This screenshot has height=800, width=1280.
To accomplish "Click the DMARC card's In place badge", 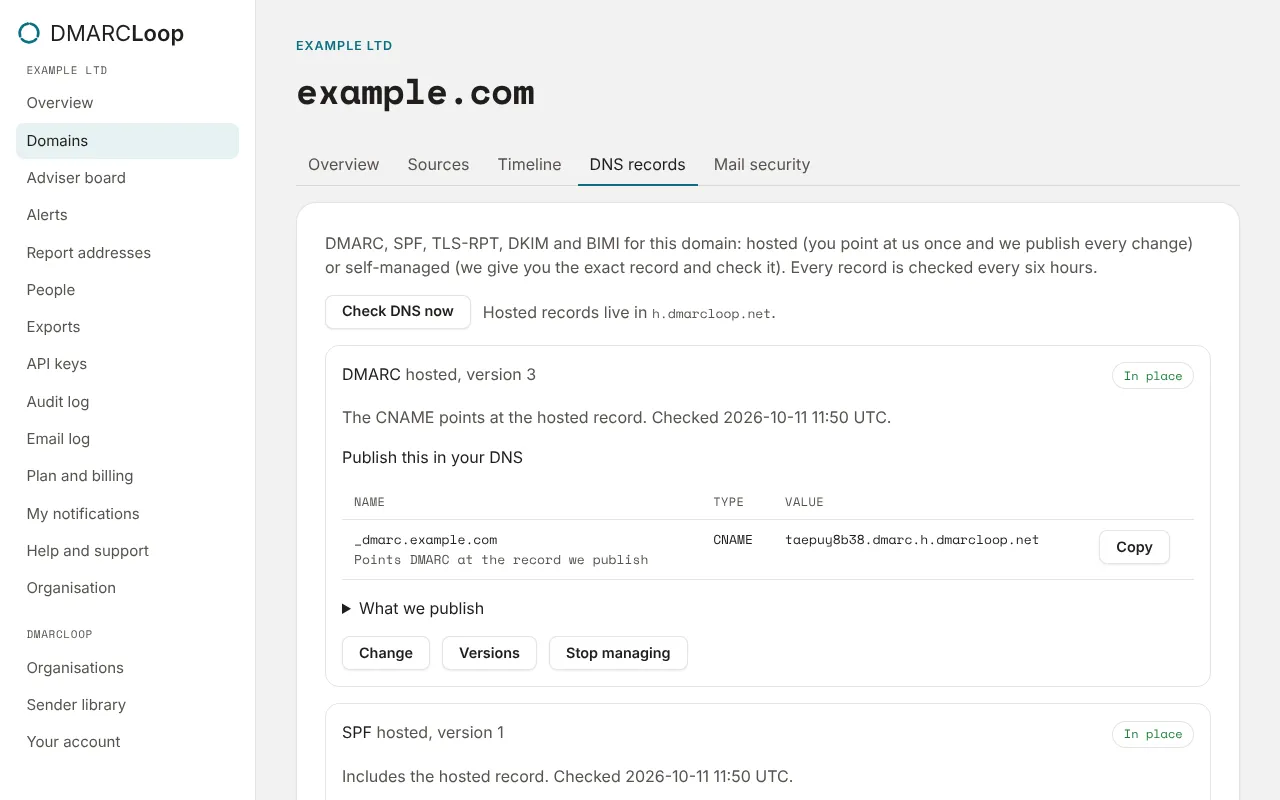I will click(1153, 376).
